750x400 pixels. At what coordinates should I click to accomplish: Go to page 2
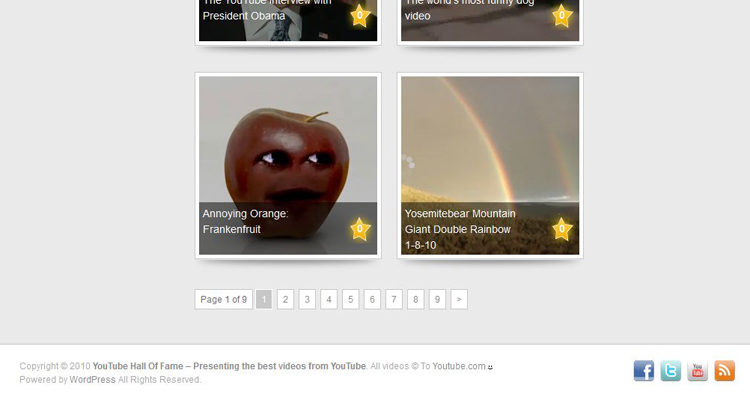coord(286,300)
